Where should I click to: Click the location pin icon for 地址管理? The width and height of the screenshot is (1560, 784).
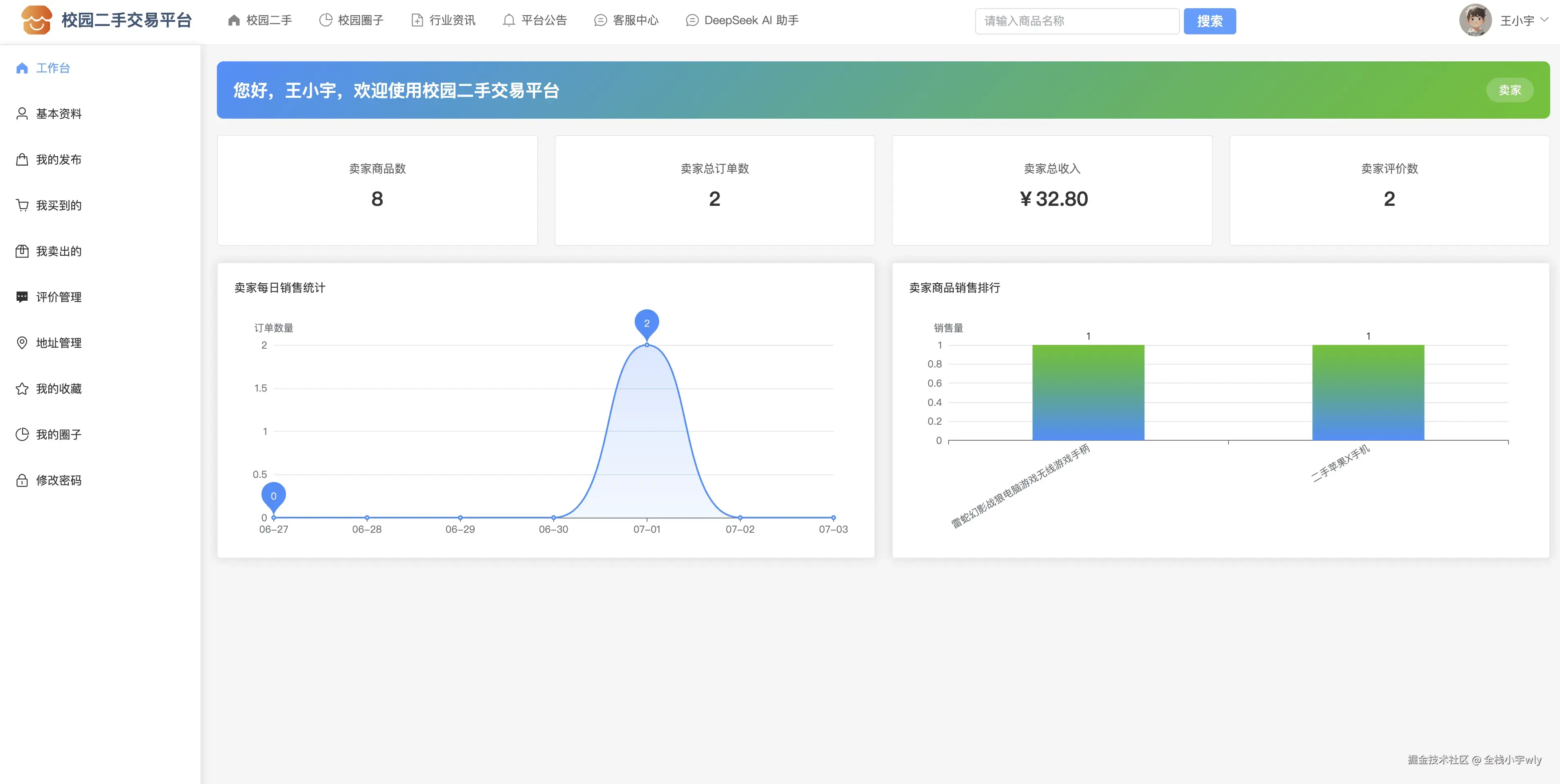[22, 342]
